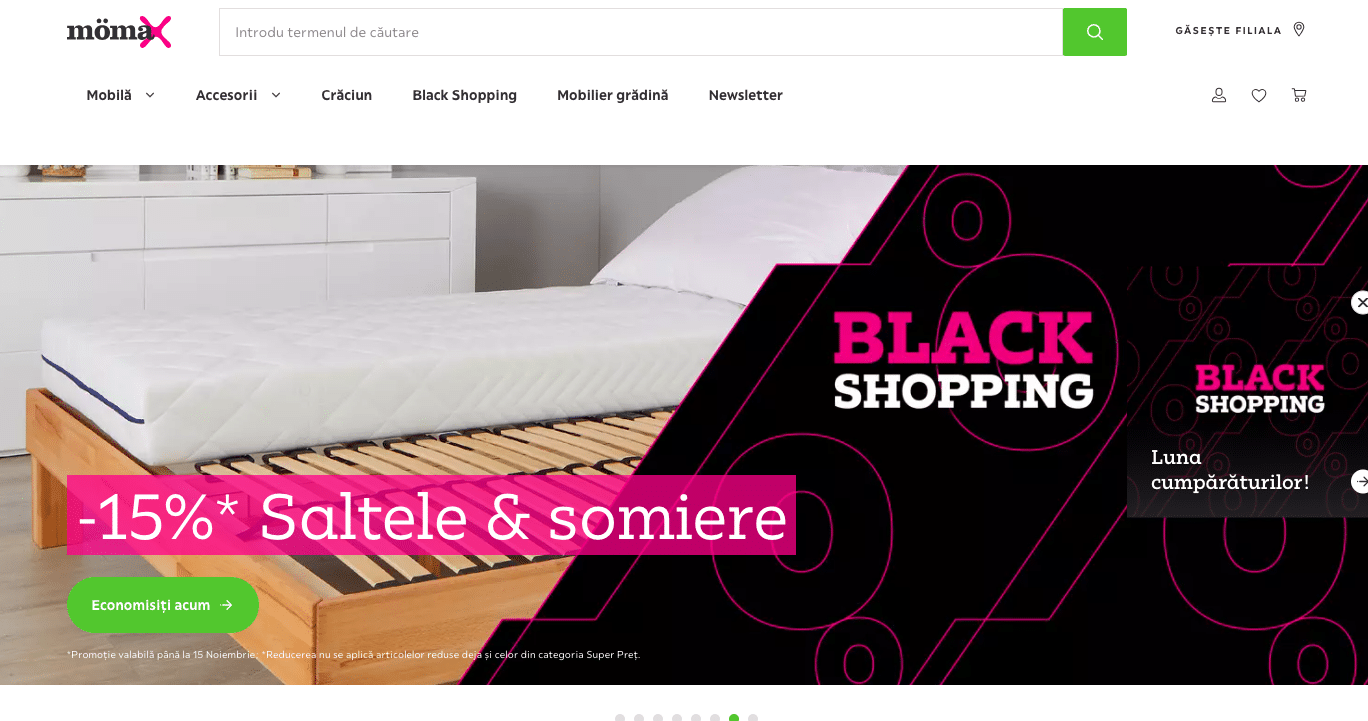Open the Mobilă menu
Image resolution: width=1368 pixels, height=721 pixels.
109,95
